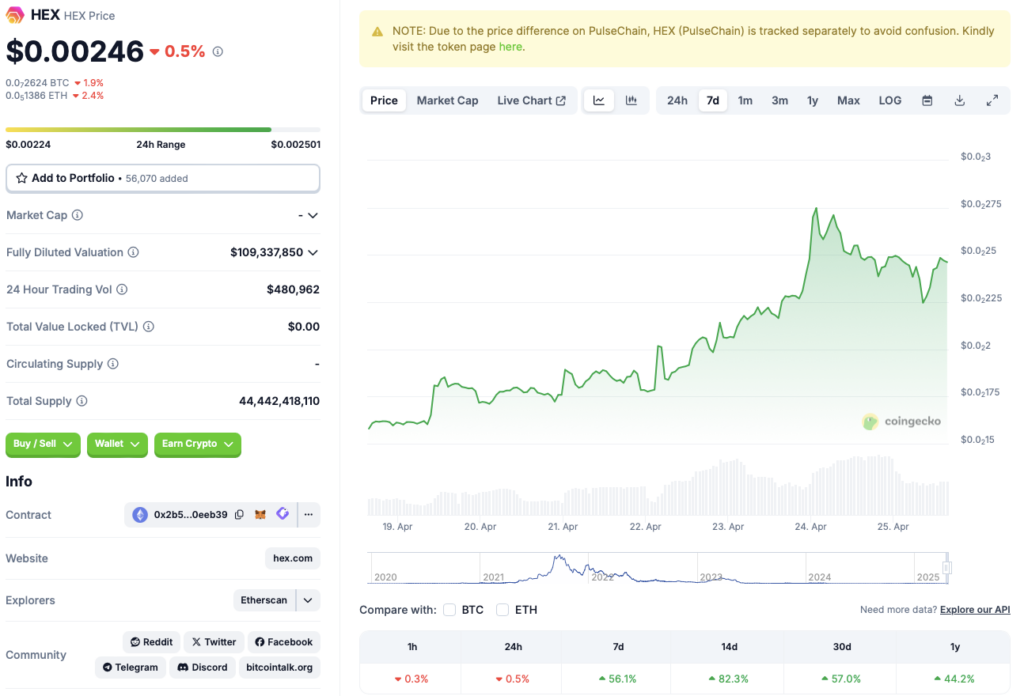Switch to candlestick chart view
The image size is (1024, 696).
point(631,101)
